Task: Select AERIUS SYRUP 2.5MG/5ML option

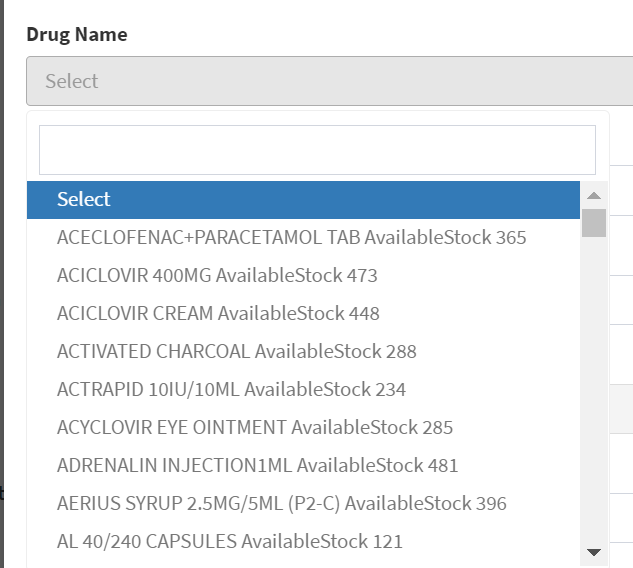Action: pos(303,503)
